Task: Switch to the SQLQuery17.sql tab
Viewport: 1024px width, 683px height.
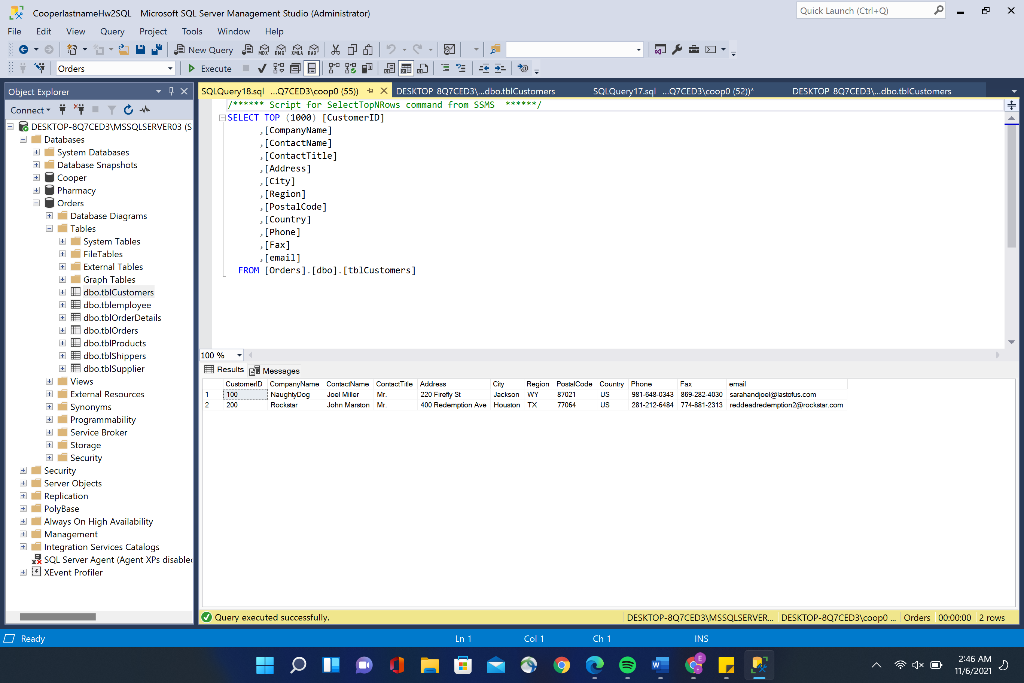Action: pyautogui.click(x=673, y=91)
